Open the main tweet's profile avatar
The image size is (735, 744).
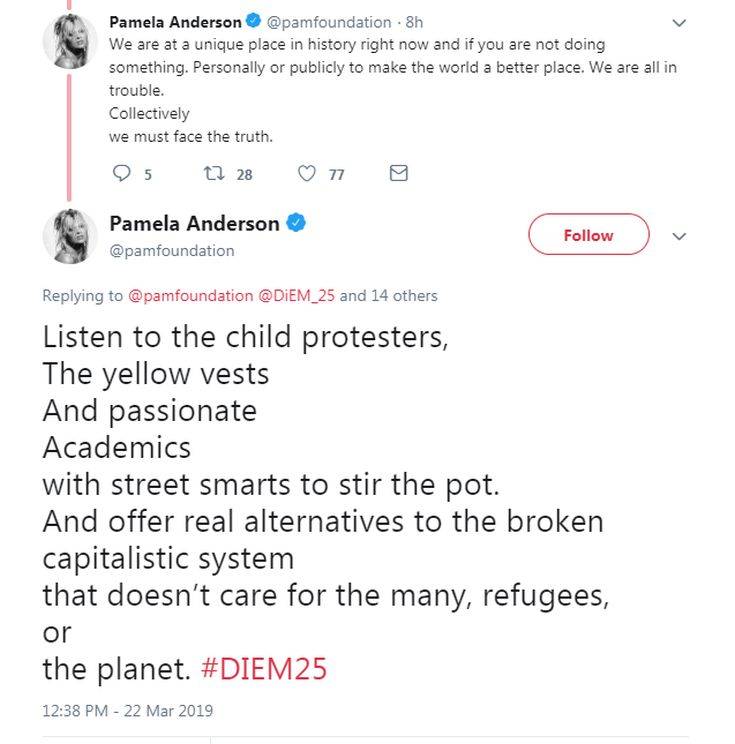[x=68, y=237]
